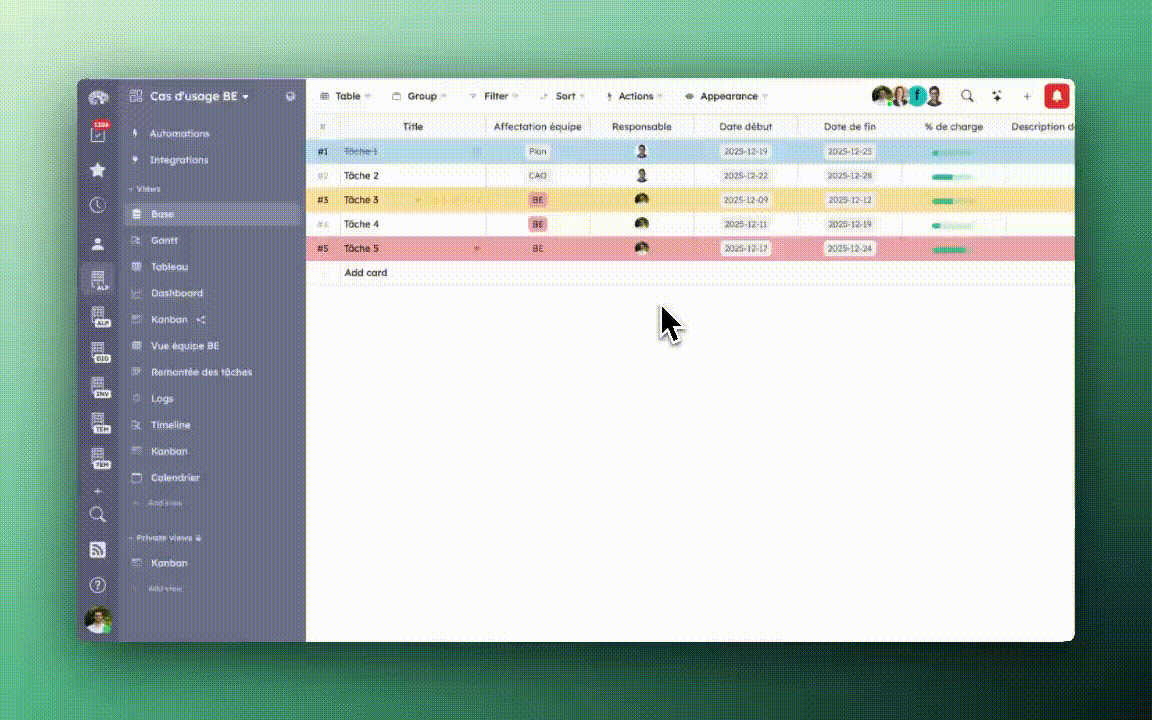Click the plus icon in the top toolbar

(x=1027, y=96)
